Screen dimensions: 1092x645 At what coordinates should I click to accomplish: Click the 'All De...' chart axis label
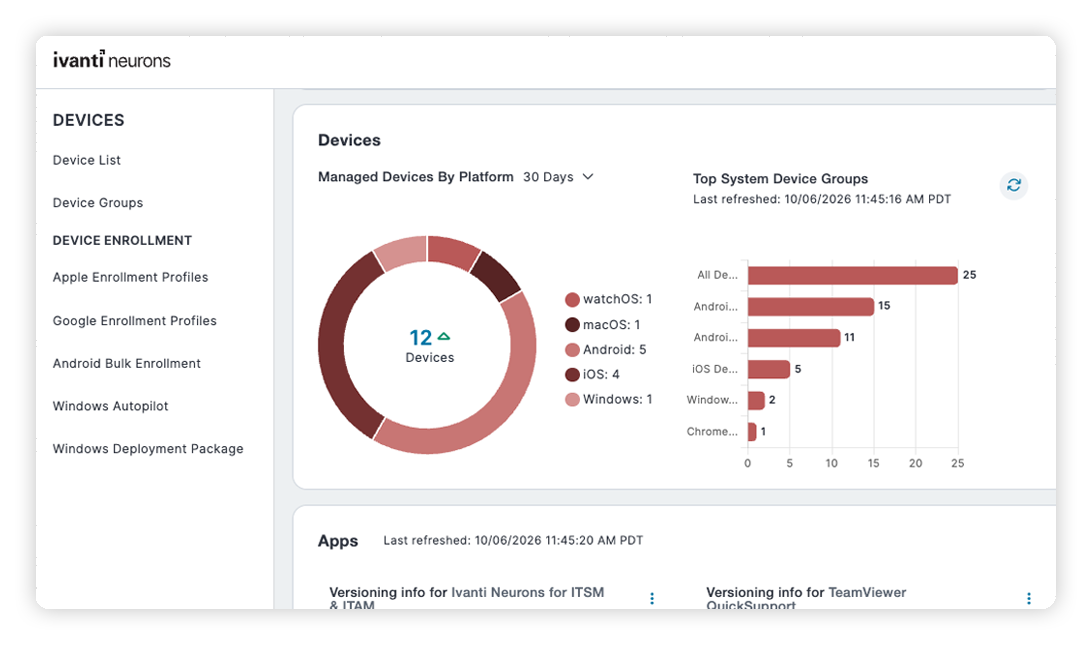[717, 275]
